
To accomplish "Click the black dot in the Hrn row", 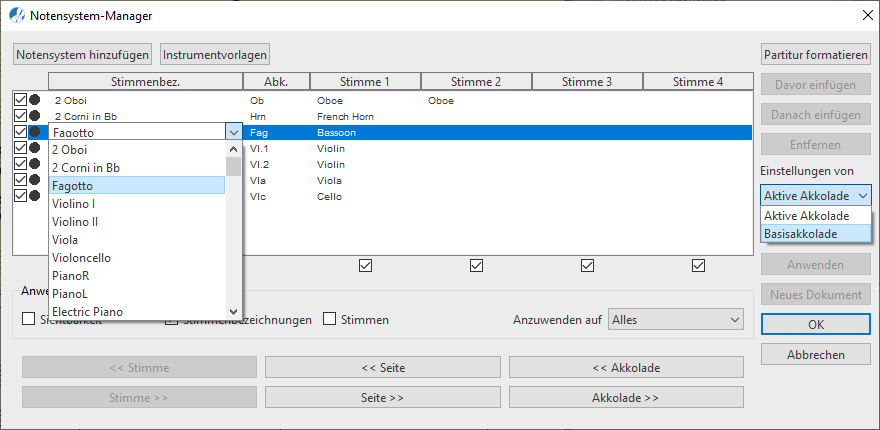I will click(x=35, y=116).
